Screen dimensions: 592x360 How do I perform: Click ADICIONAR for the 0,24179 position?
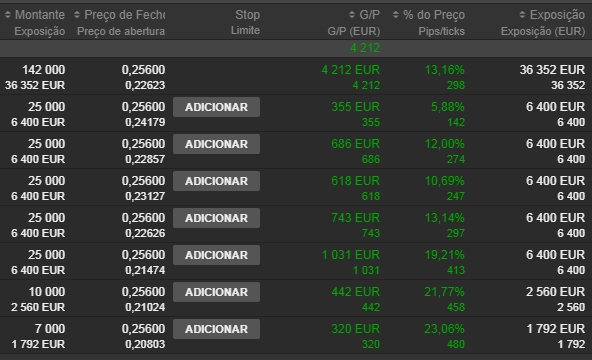point(216,107)
